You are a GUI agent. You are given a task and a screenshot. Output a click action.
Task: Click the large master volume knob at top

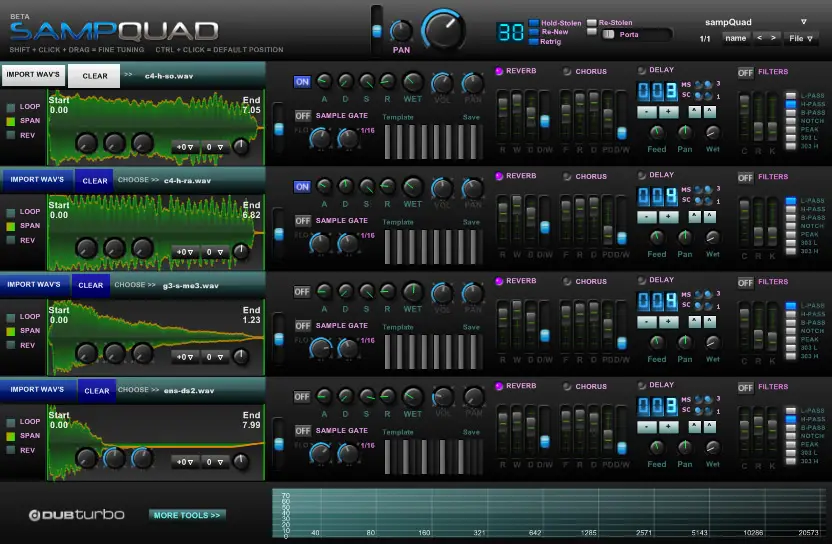tap(443, 30)
